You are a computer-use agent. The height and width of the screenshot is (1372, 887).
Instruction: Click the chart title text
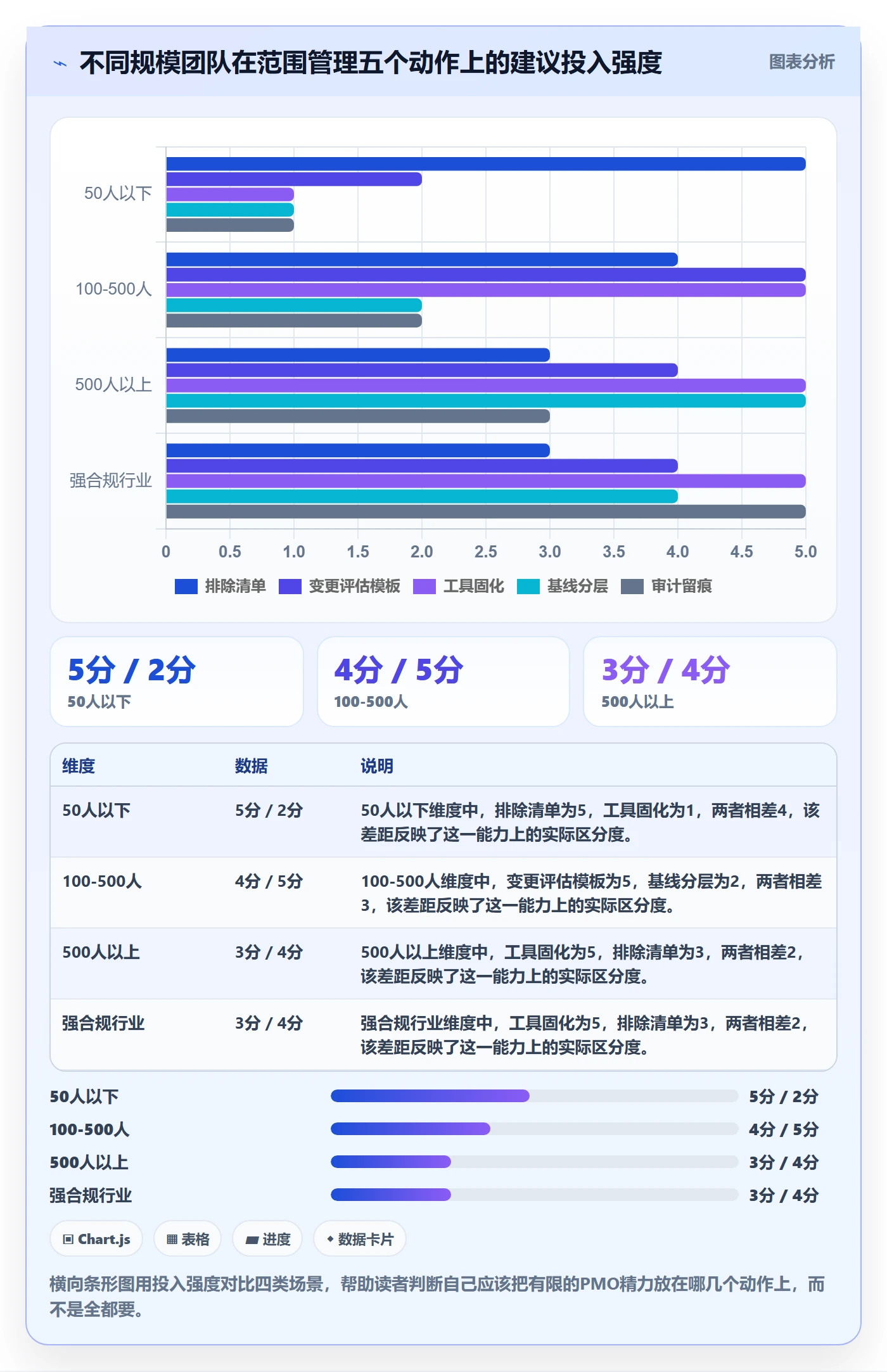(x=371, y=63)
